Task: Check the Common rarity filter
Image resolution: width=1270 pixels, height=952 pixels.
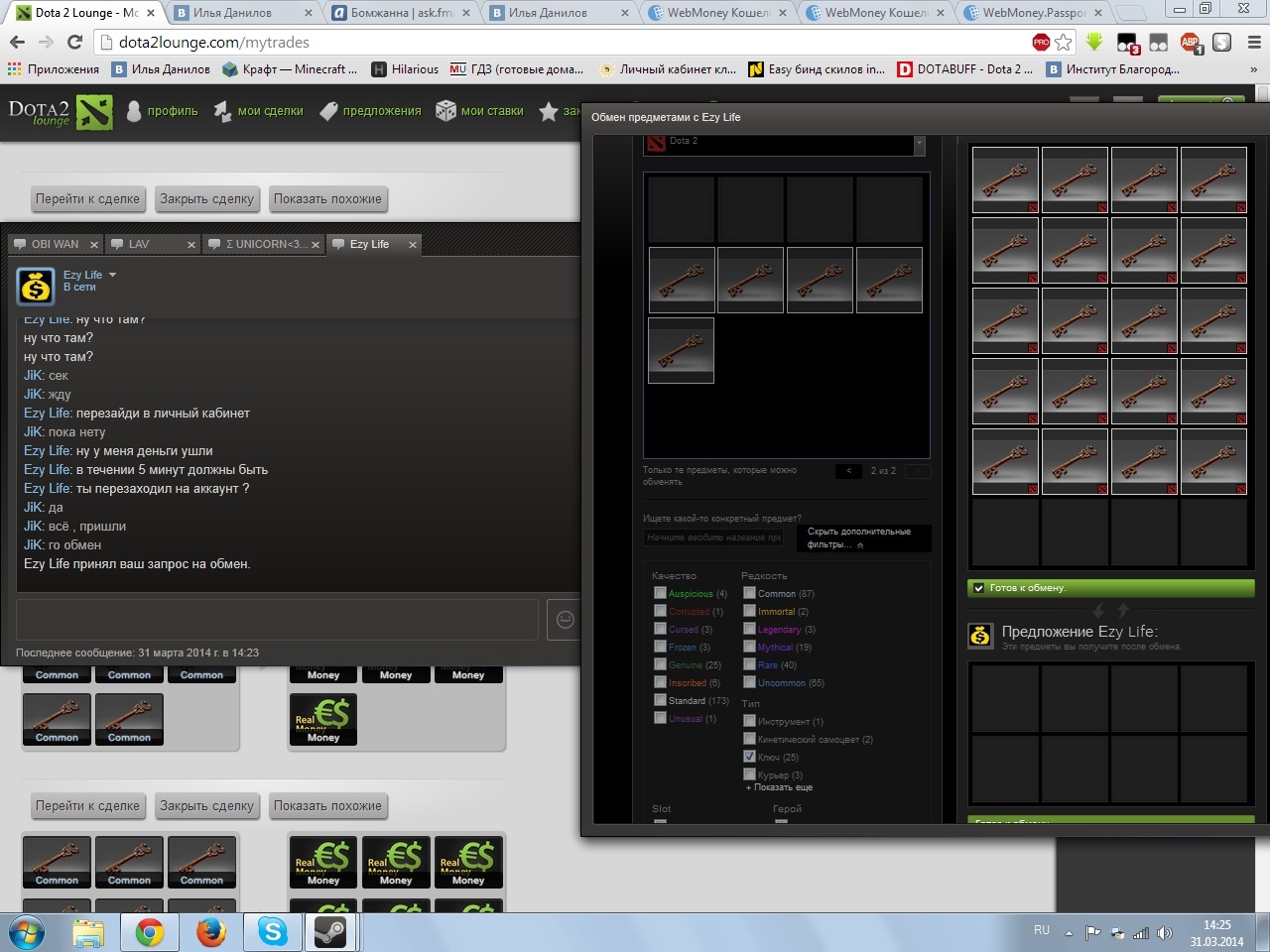Action: [750, 593]
